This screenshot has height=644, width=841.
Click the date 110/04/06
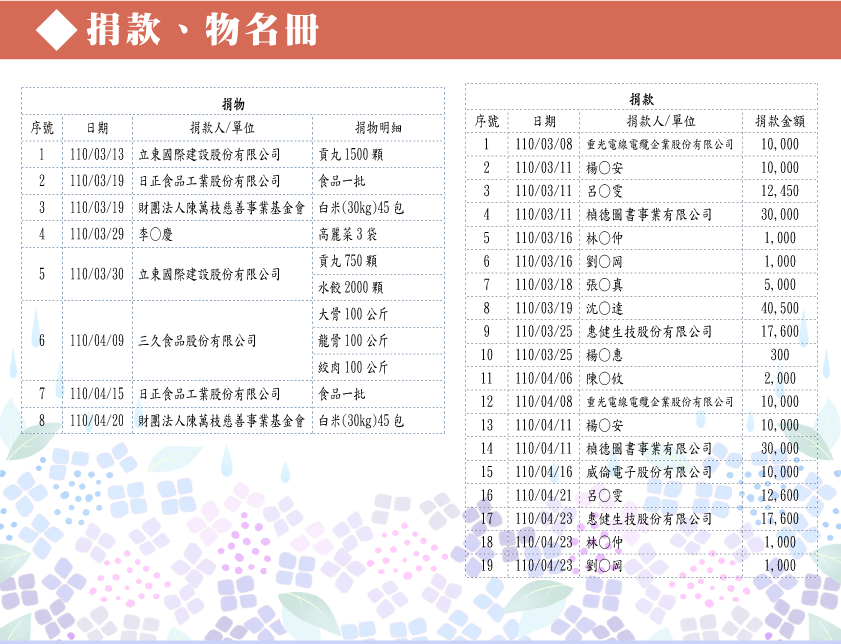click(543, 378)
